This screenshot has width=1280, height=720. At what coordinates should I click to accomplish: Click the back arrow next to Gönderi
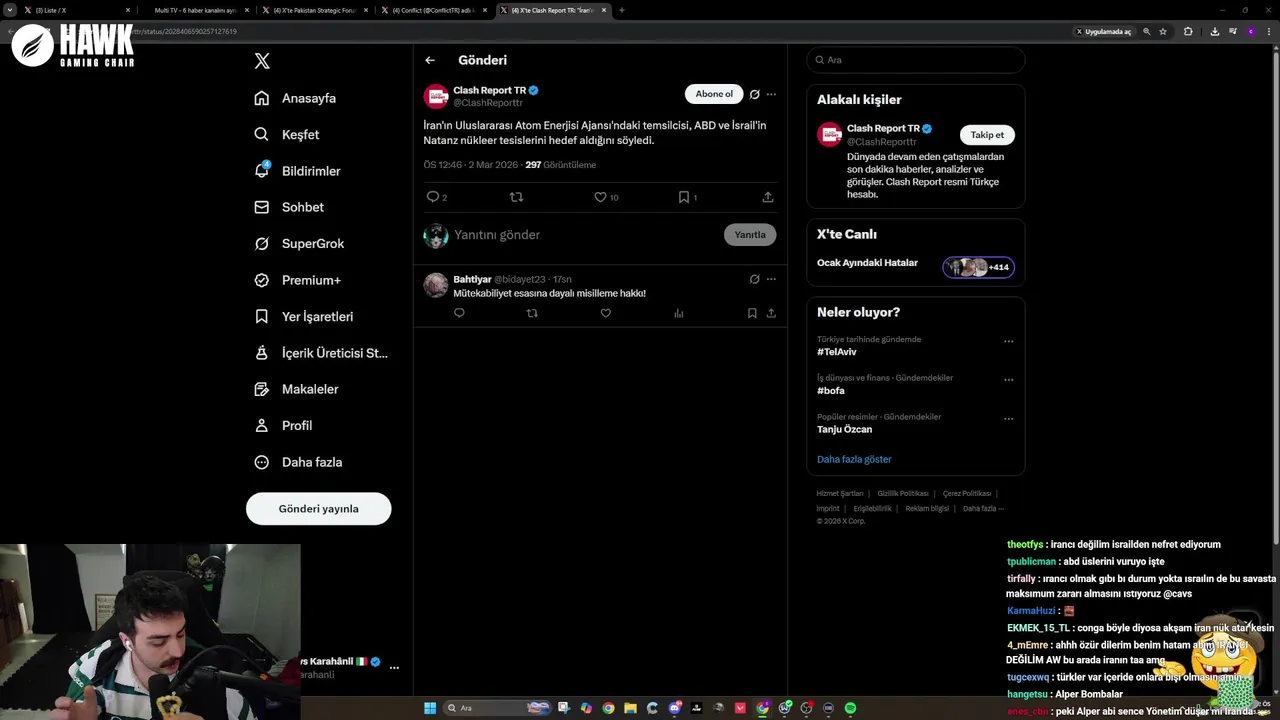pyautogui.click(x=430, y=60)
